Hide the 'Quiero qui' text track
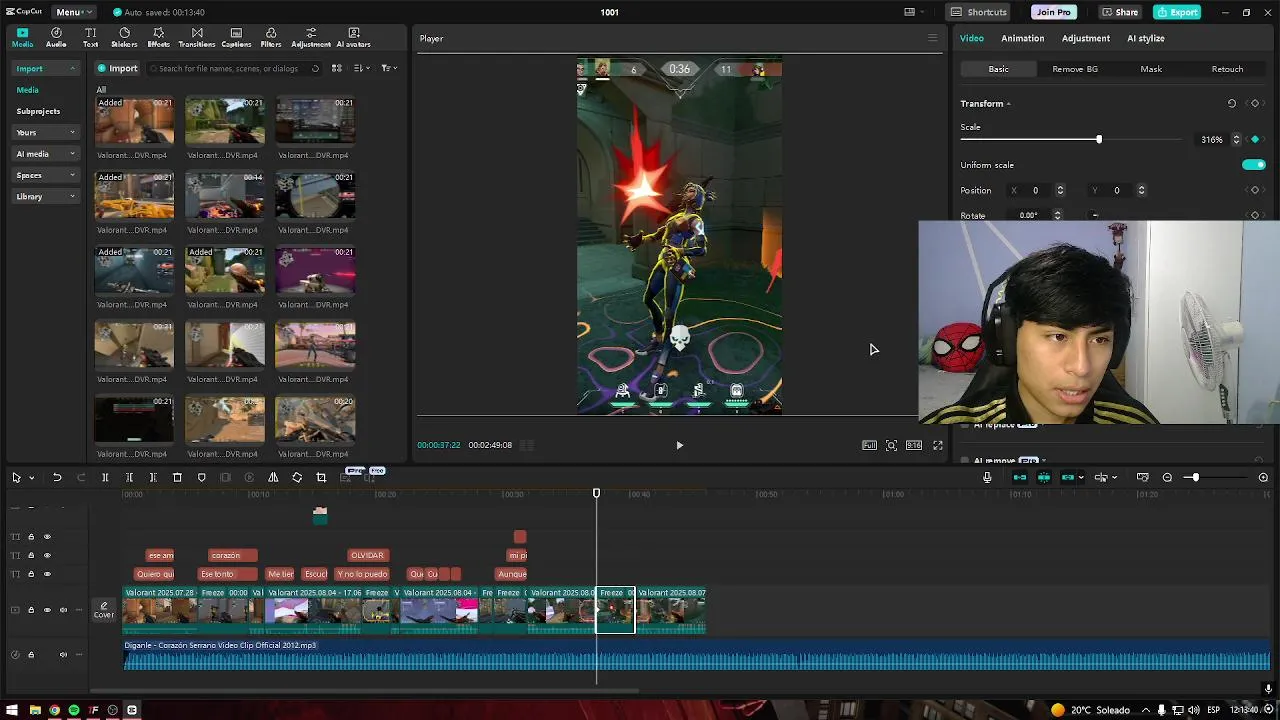1280x720 pixels. click(x=47, y=574)
